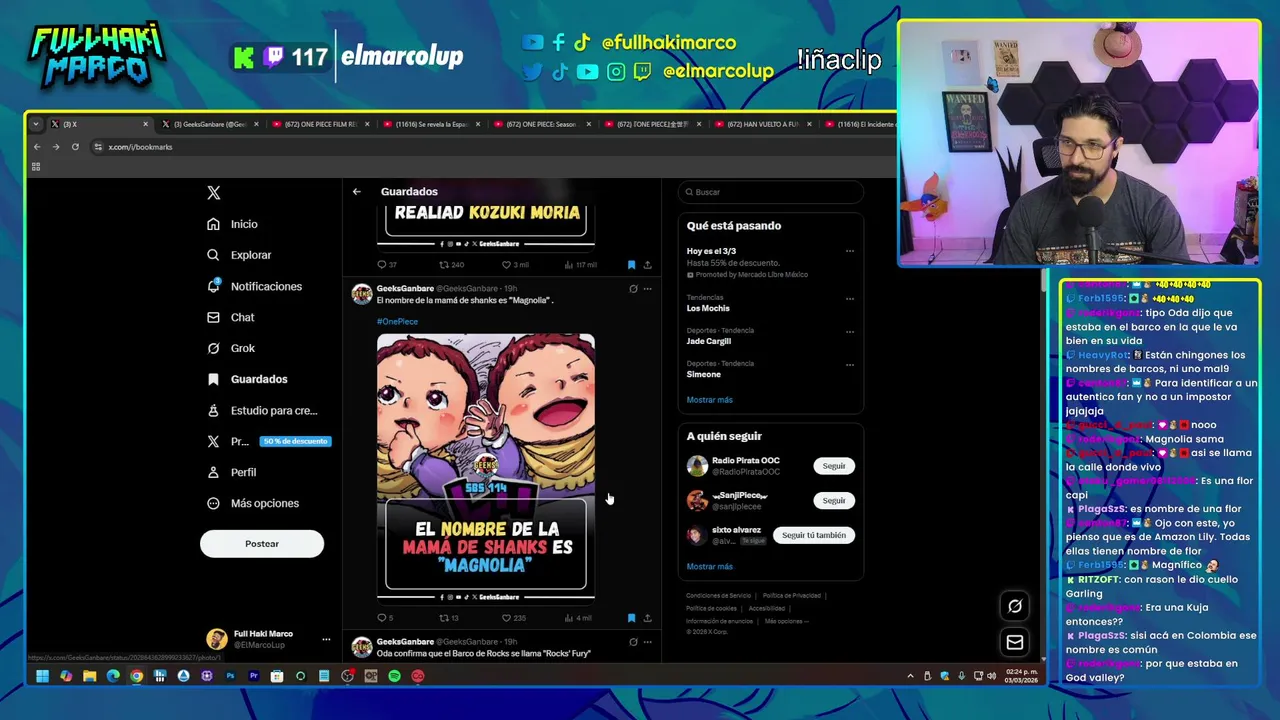Like the Kozuki Moria post with 3 mil

click(x=515, y=265)
